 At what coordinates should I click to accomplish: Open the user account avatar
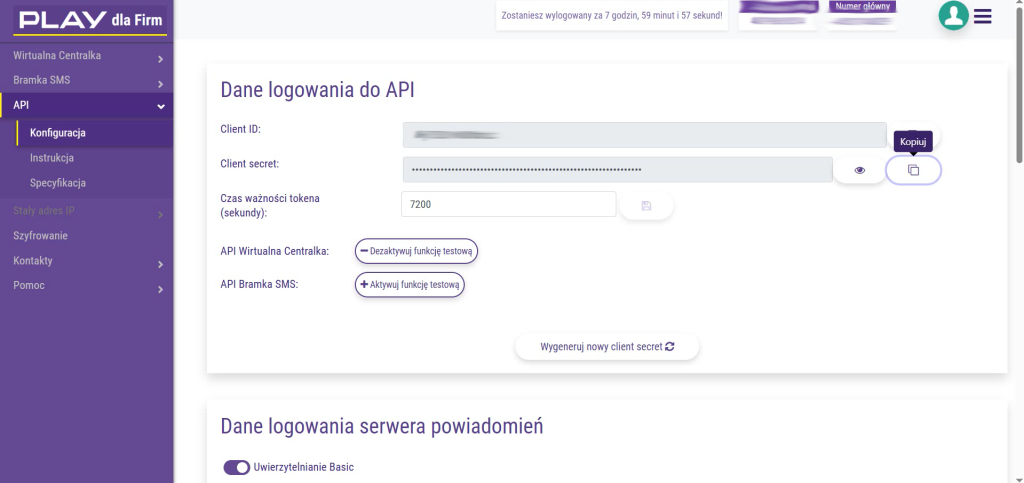tap(953, 15)
